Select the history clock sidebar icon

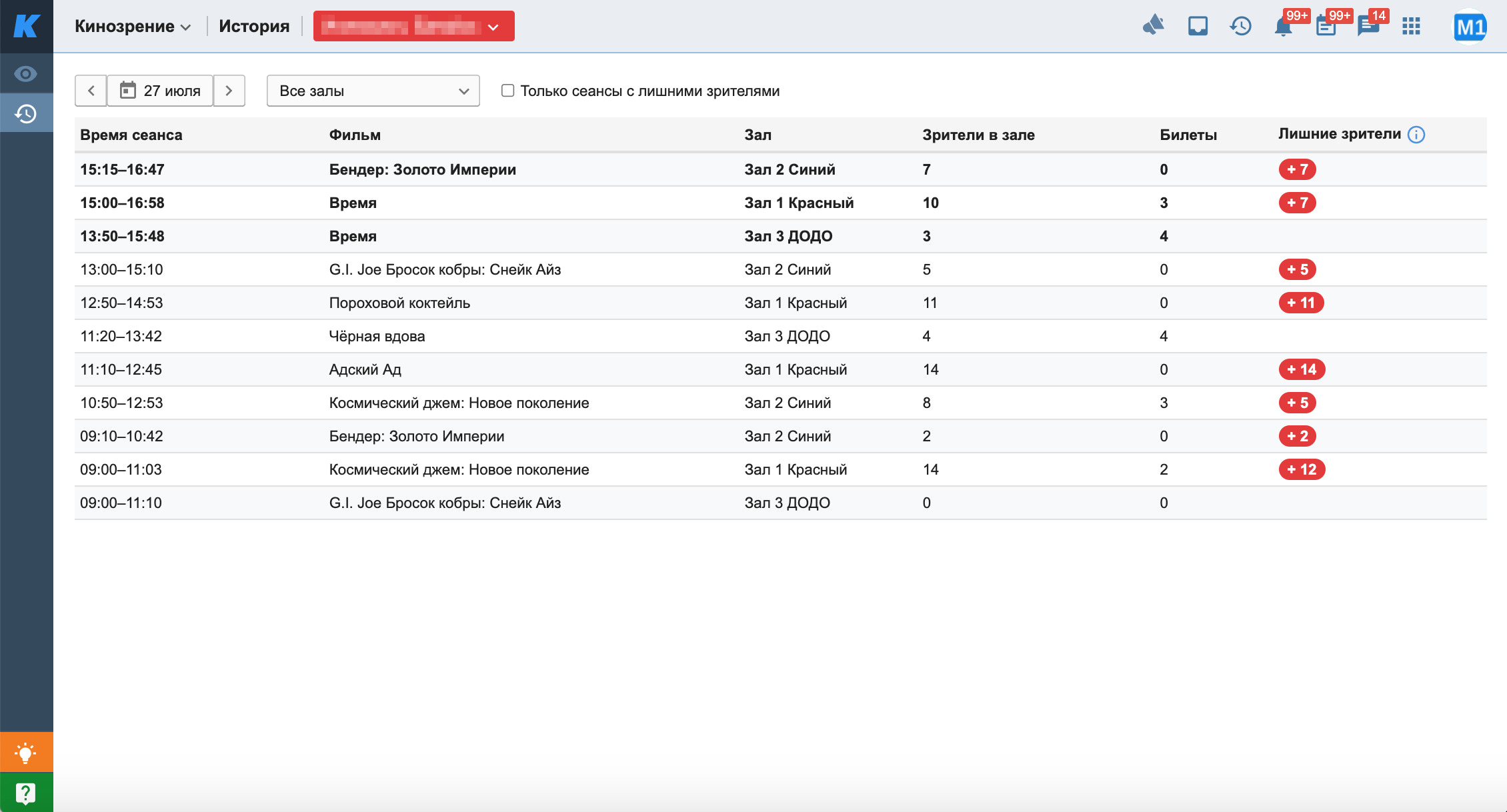point(26,113)
